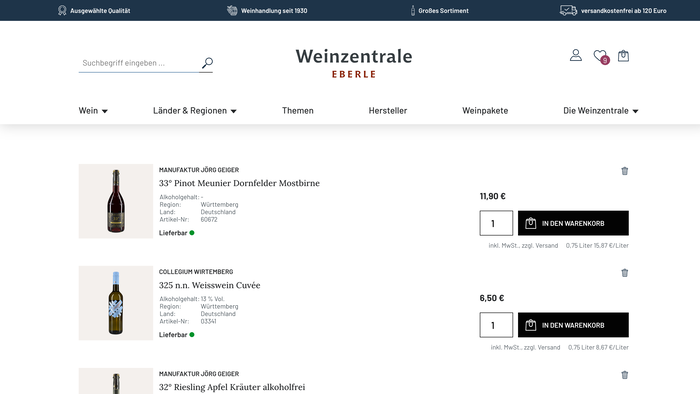Open the Weinpakete menu item
Image resolution: width=700 pixels, height=394 pixels.
[485, 111]
